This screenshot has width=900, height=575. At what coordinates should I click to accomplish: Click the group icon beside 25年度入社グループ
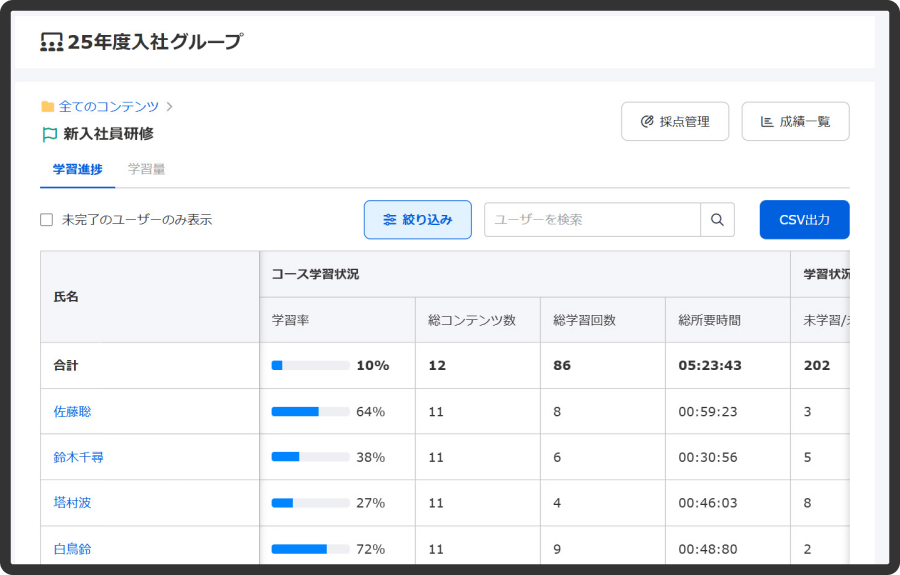51,42
